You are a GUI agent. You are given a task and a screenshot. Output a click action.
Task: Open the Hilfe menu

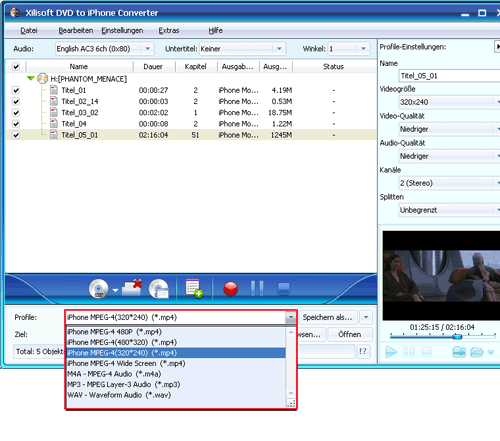[x=215, y=31]
